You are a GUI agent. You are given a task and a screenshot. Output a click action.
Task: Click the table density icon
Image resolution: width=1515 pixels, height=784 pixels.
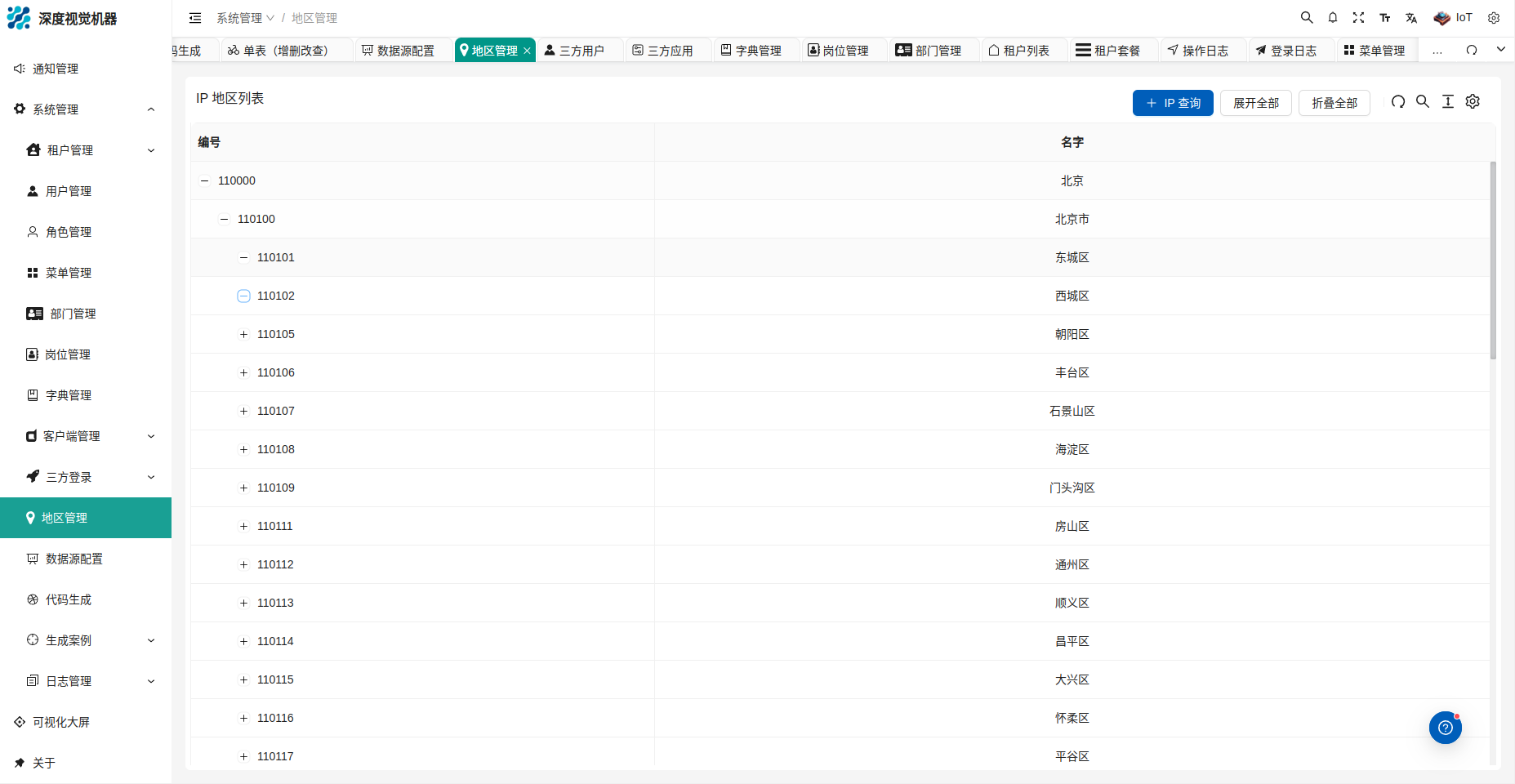tap(1447, 102)
